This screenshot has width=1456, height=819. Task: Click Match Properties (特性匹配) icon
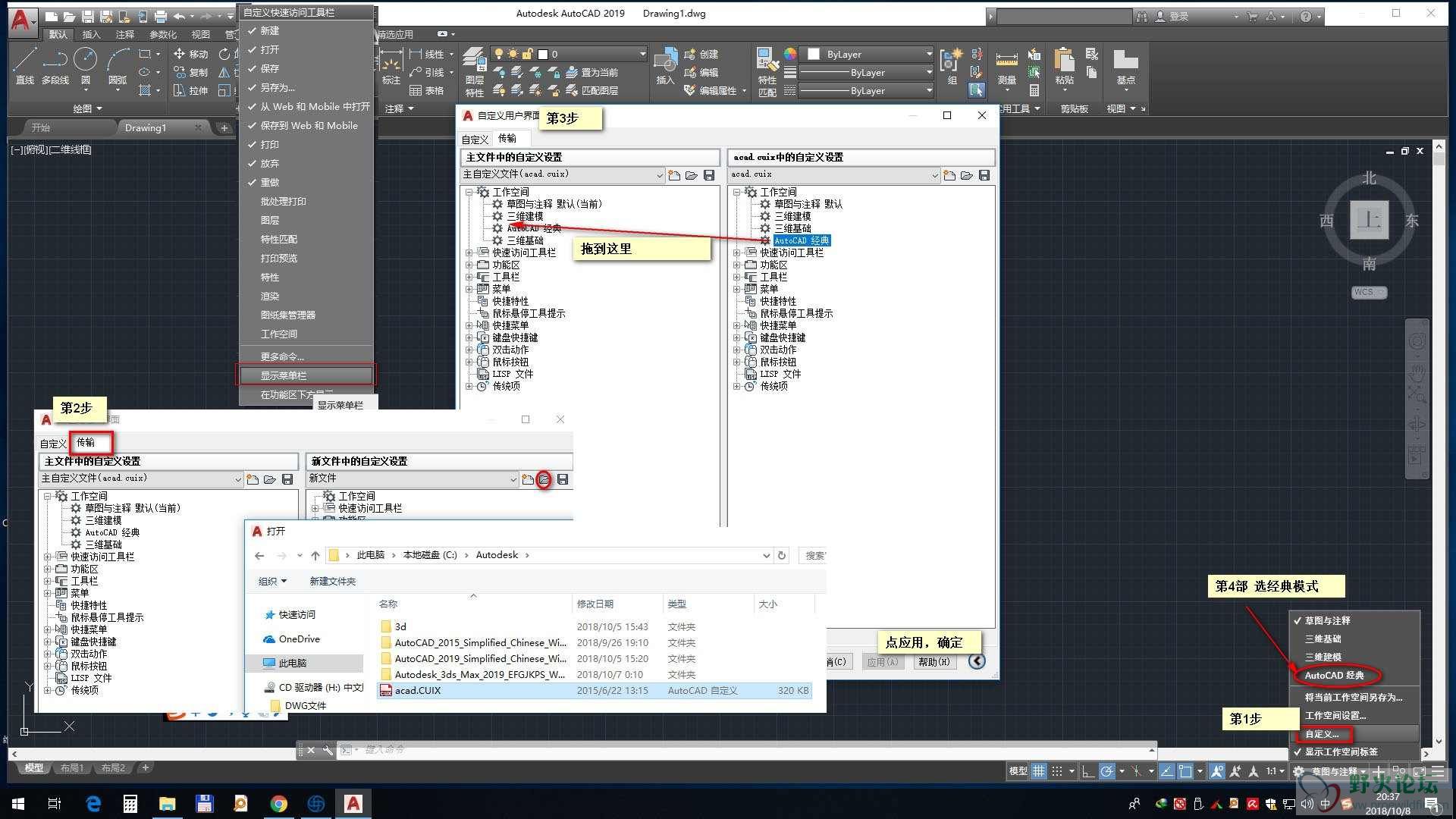[x=767, y=72]
